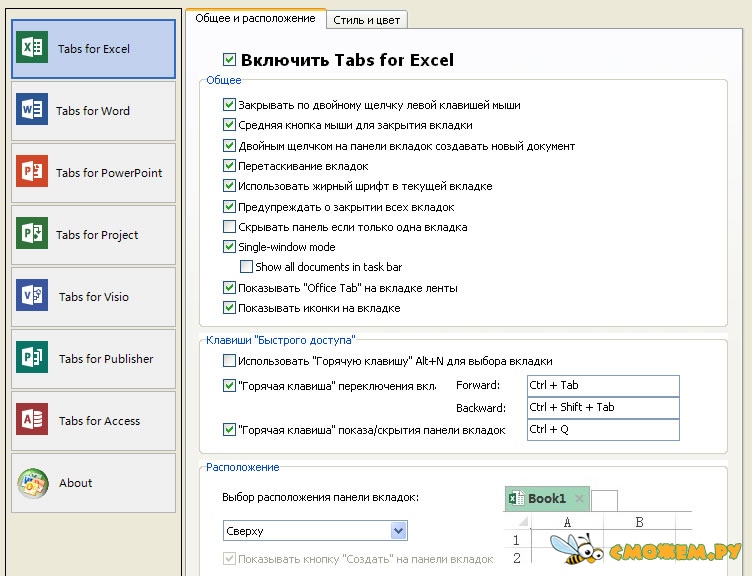Click the Book1 tab in the preview
The width and height of the screenshot is (752, 576).
pos(547,499)
